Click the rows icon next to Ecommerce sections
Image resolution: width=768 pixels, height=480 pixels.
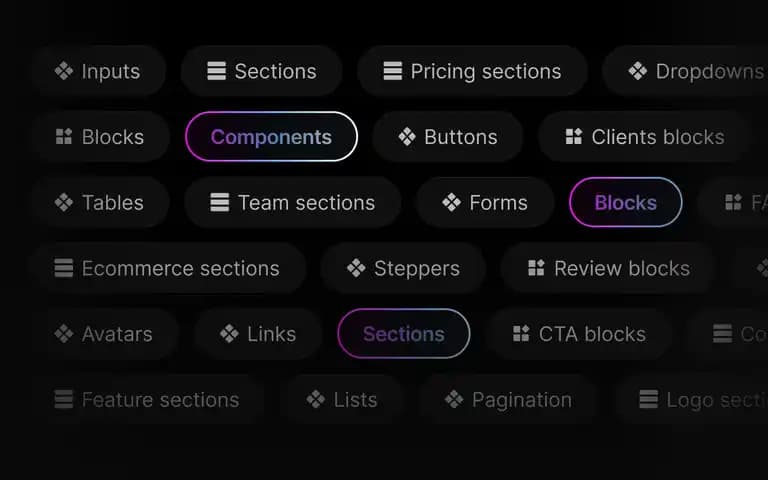[64, 268]
